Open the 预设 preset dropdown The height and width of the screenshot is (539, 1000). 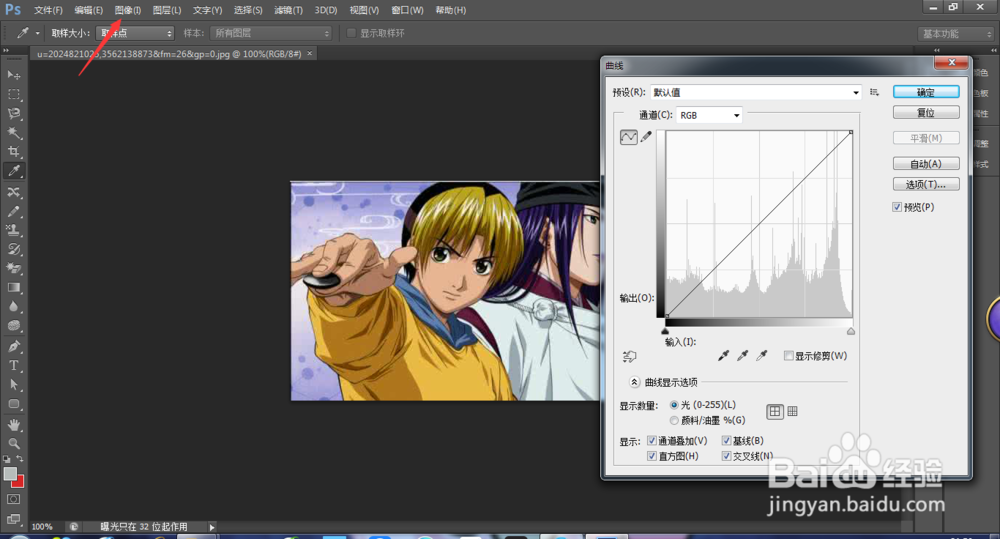756,92
